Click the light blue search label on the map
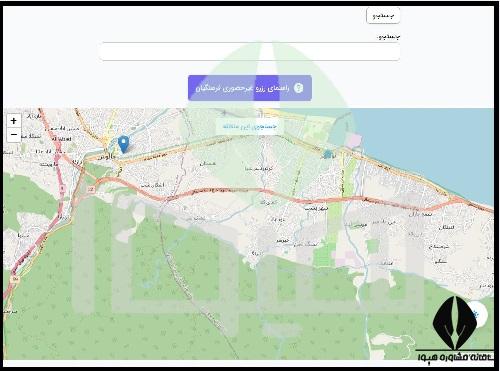 click(x=250, y=126)
